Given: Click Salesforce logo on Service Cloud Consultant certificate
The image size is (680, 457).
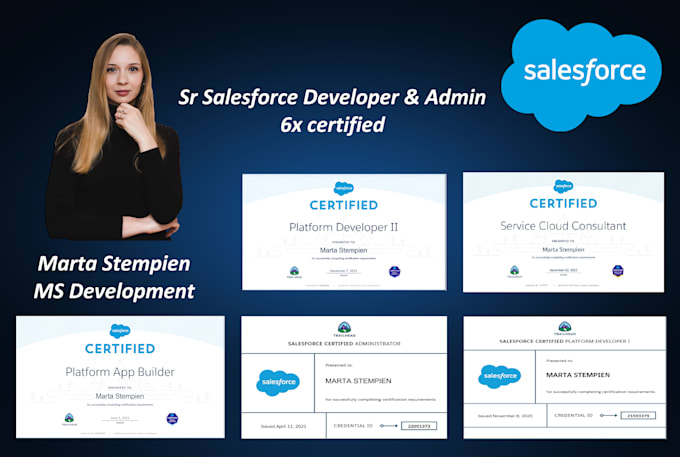Looking at the screenshot, I should coord(563,186).
